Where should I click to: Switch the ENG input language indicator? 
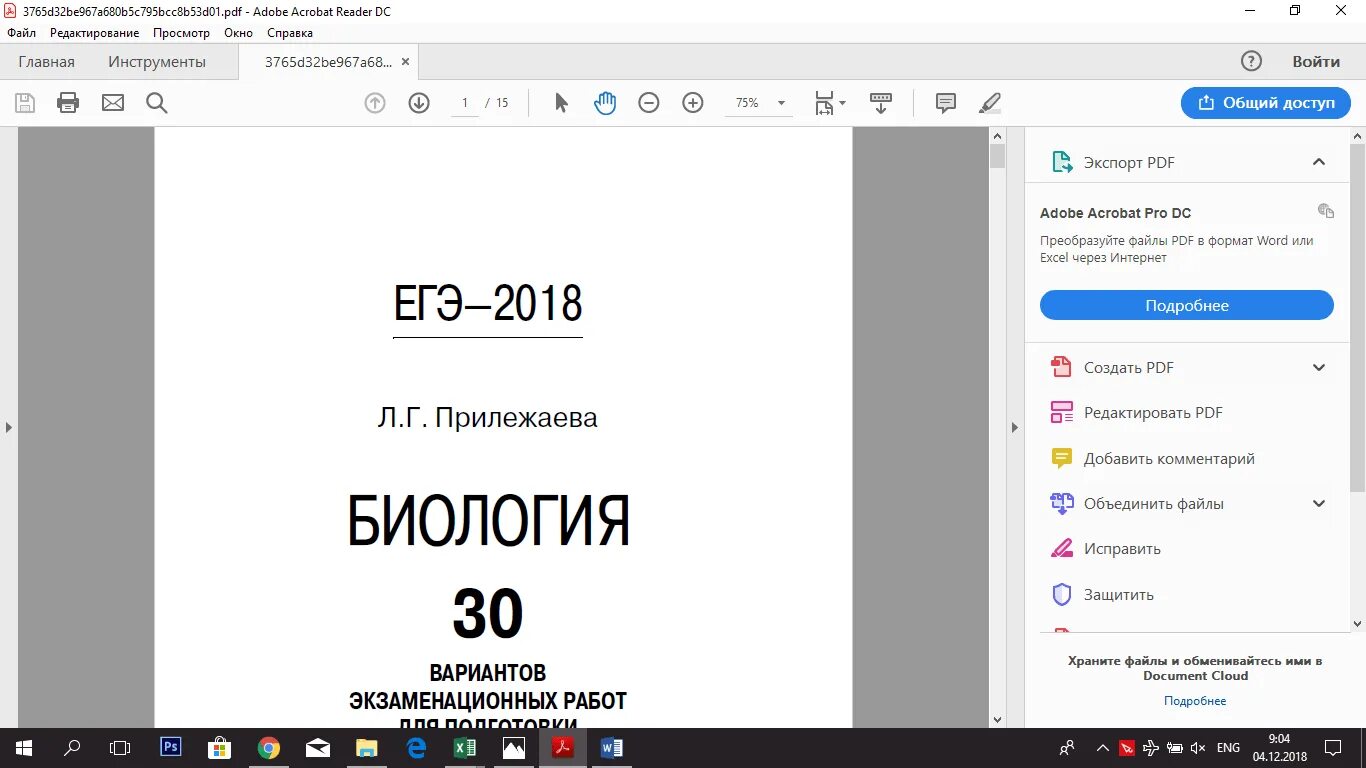(x=1228, y=747)
